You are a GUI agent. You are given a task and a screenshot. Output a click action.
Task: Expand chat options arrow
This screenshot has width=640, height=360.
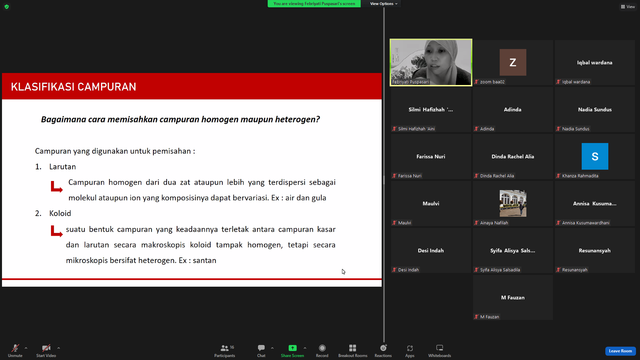[x=272, y=348]
